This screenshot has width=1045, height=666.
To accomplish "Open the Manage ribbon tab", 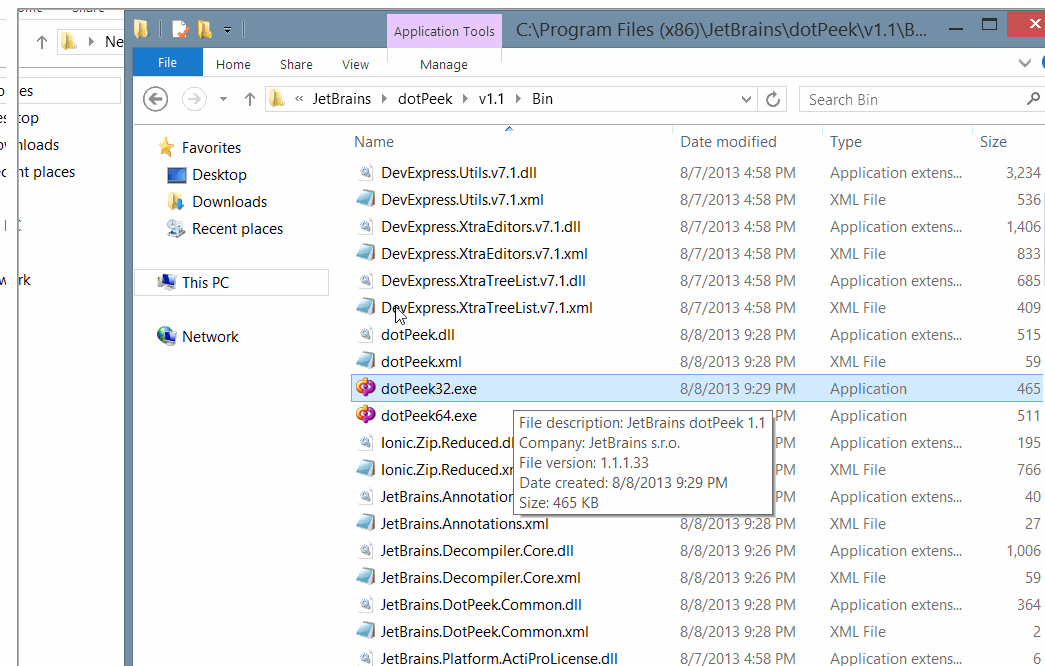I will (x=443, y=64).
